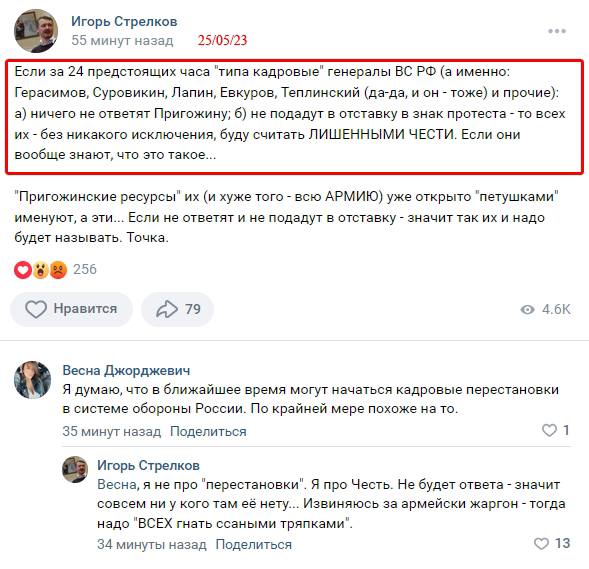Click the red heart reaction icon
The height and width of the screenshot is (569, 589).
coord(23,270)
